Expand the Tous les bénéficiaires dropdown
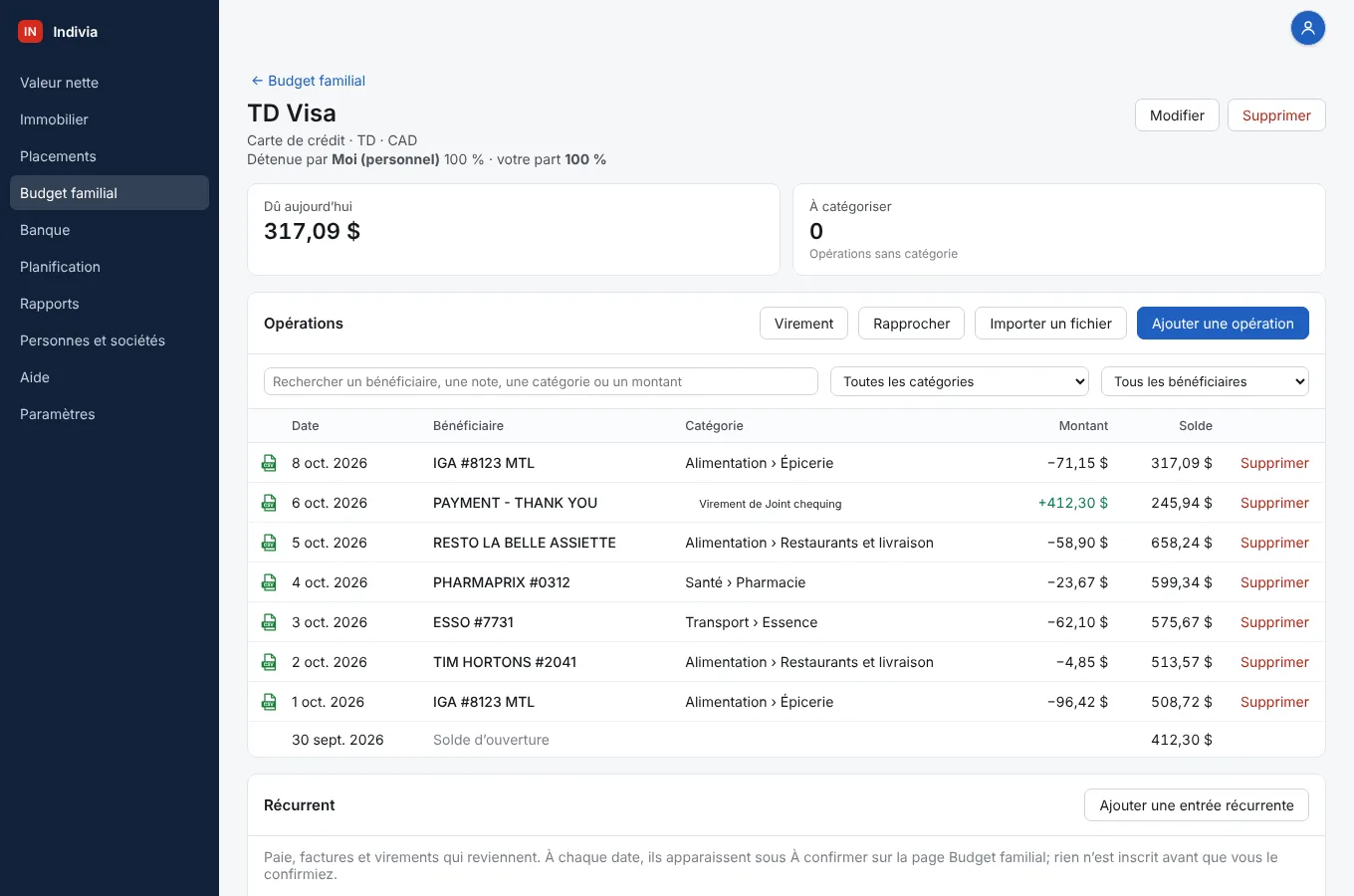The width and height of the screenshot is (1354, 896). [1205, 381]
